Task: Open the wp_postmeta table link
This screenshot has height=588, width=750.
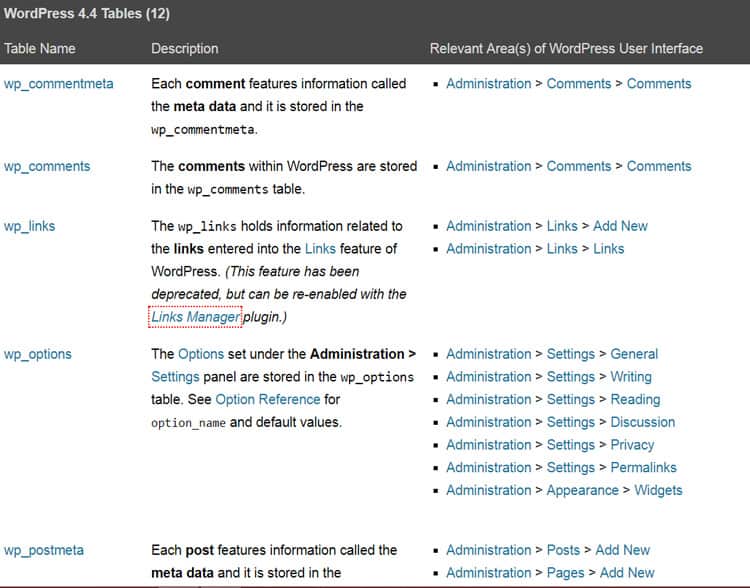Action: coord(44,551)
